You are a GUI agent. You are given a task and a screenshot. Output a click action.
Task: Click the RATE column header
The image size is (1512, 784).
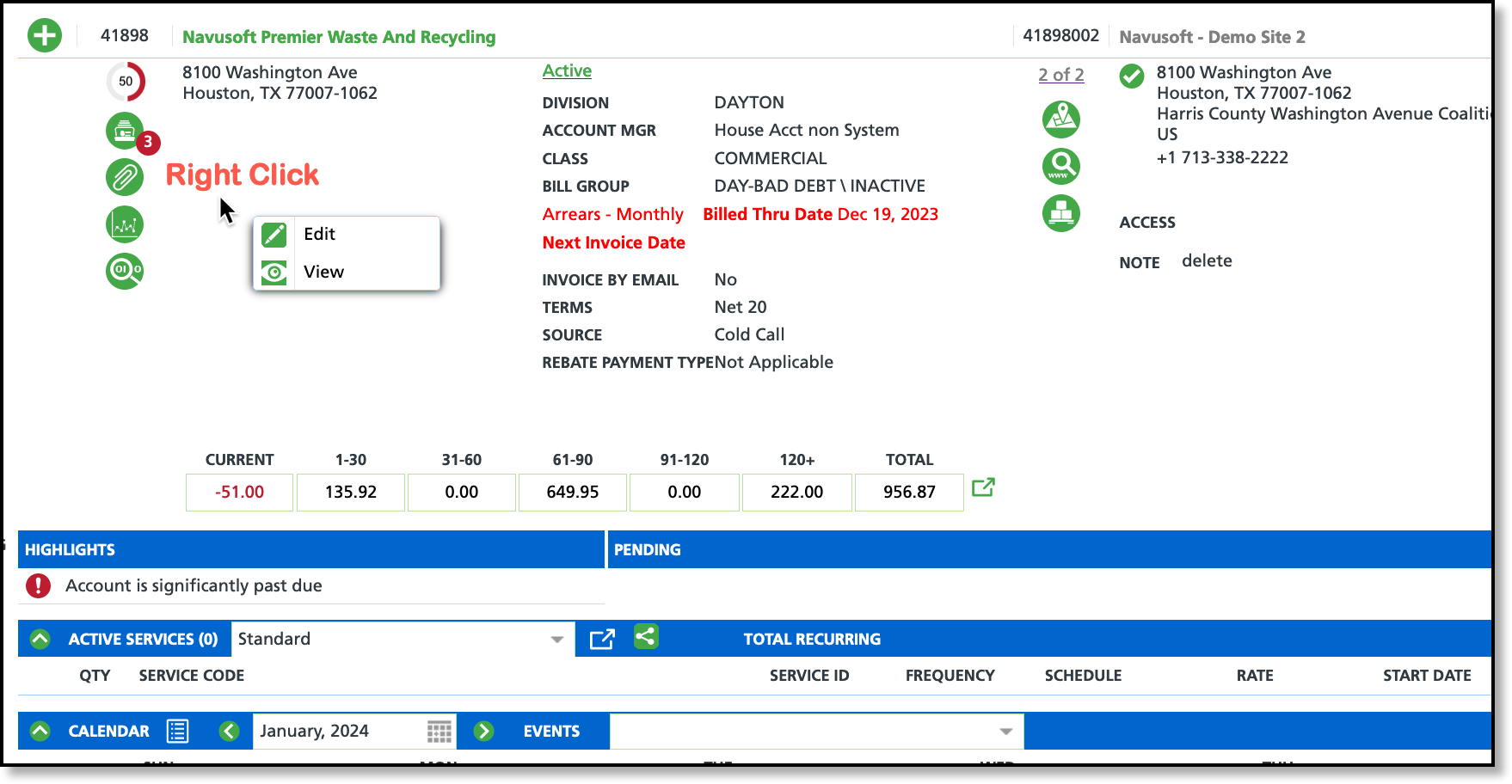1255,676
